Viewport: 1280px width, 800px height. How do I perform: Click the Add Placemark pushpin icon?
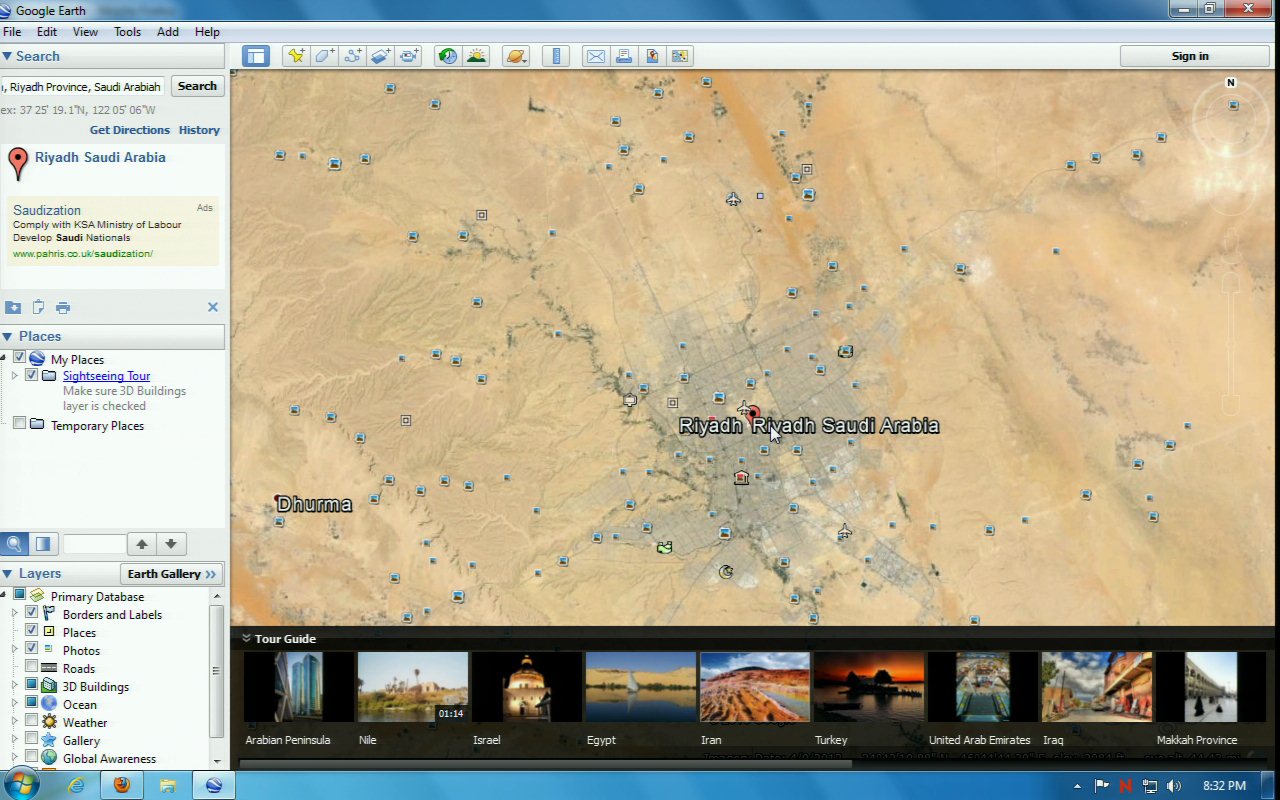point(295,56)
